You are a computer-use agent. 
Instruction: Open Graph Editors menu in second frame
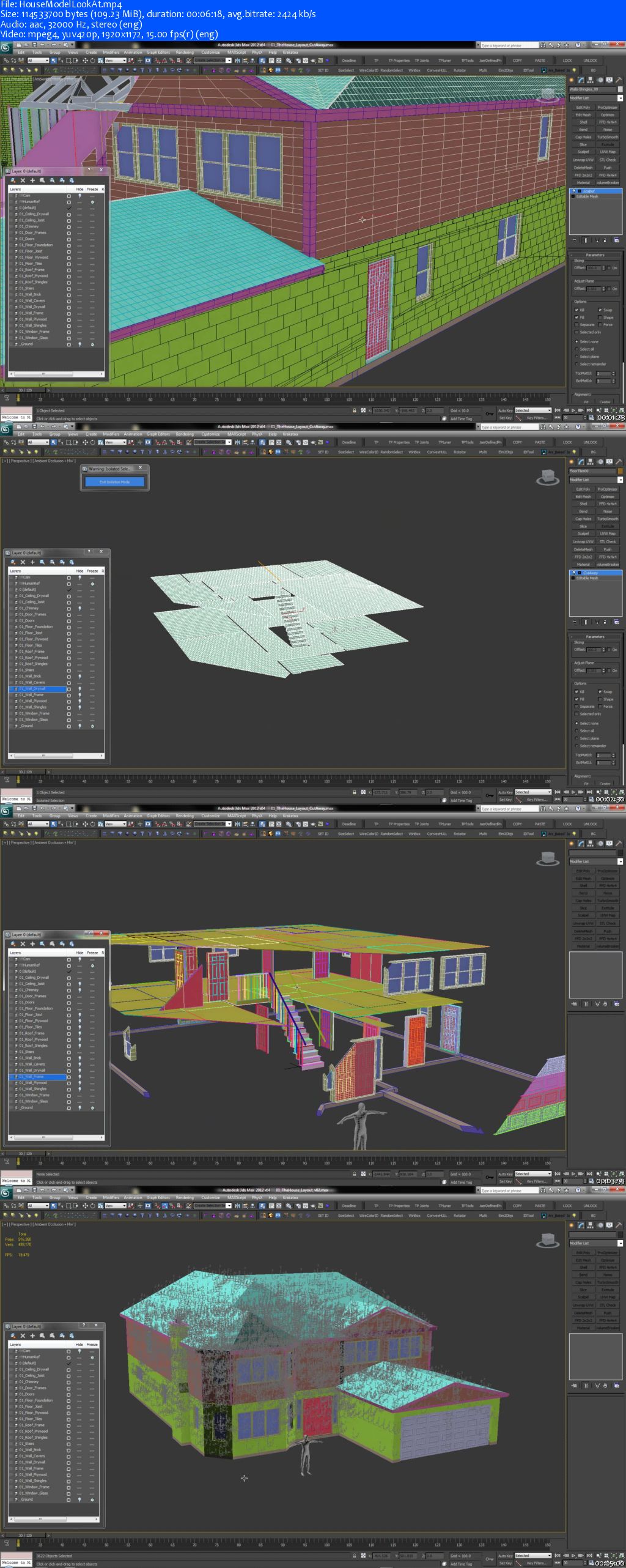pyautogui.click(x=158, y=434)
